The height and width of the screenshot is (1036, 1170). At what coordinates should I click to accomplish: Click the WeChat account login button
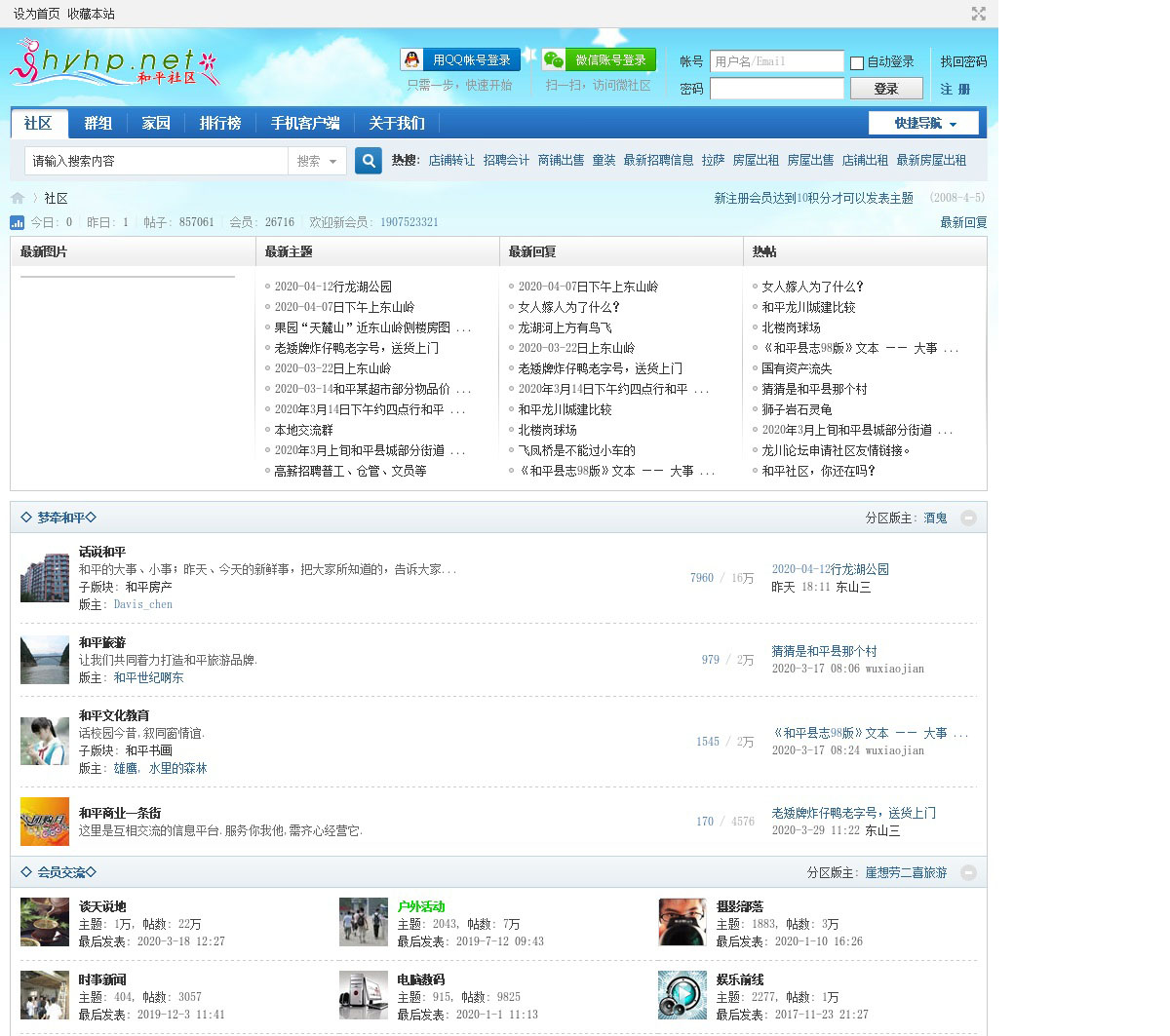coord(599,59)
